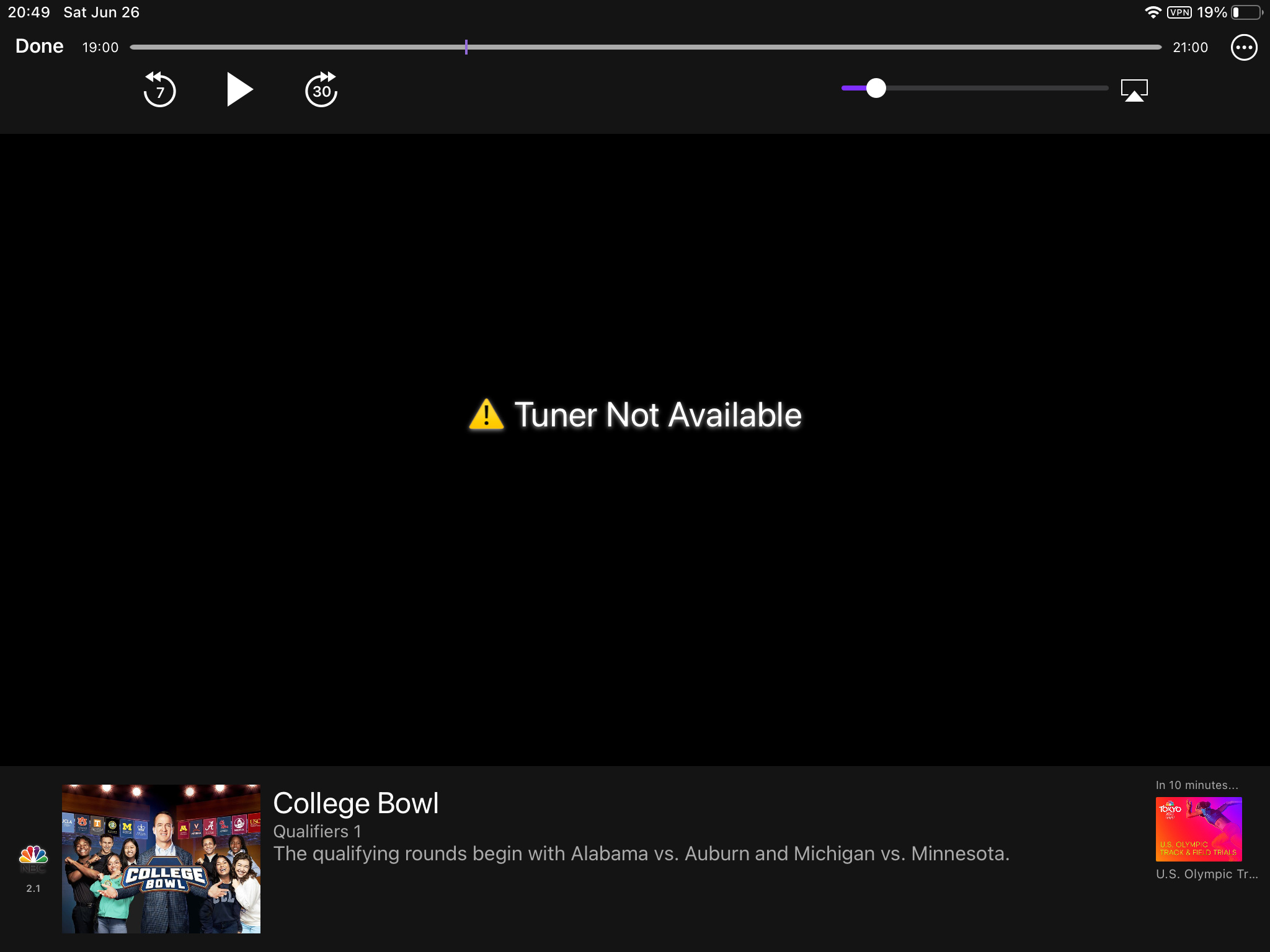Image resolution: width=1270 pixels, height=952 pixels.
Task: Click the yellow warning triangle icon
Action: [x=486, y=415]
